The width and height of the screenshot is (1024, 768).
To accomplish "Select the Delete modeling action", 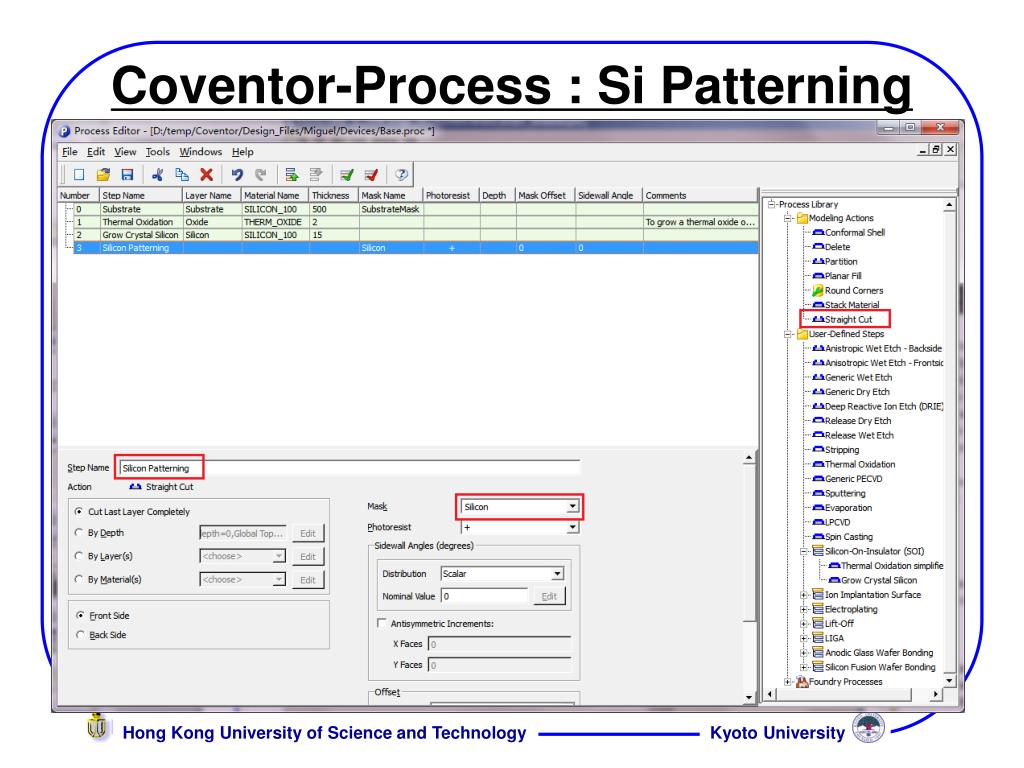I will [x=837, y=247].
